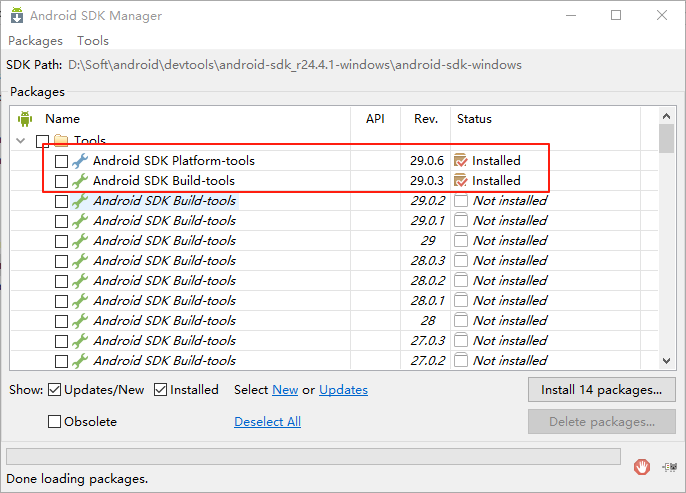The width and height of the screenshot is (686, 493).
Task: Select Build-tools row name with revision 29.0.1
Action: (x=165, y=220)
